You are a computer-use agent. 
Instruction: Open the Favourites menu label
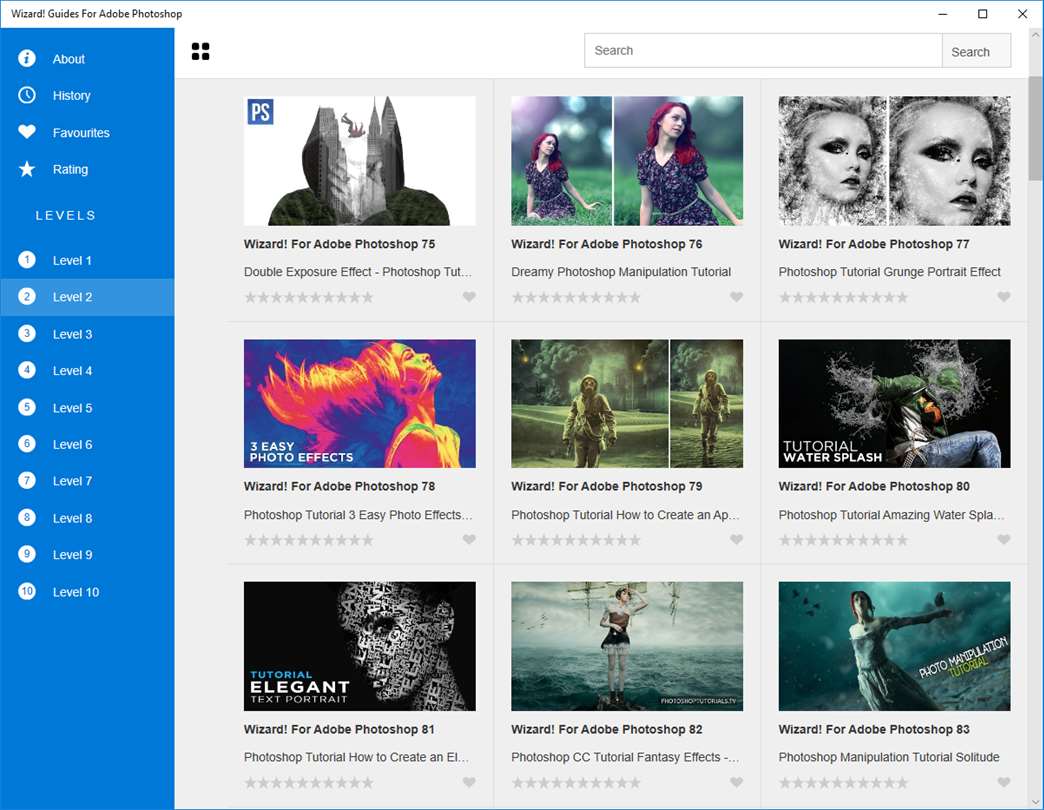81,132
